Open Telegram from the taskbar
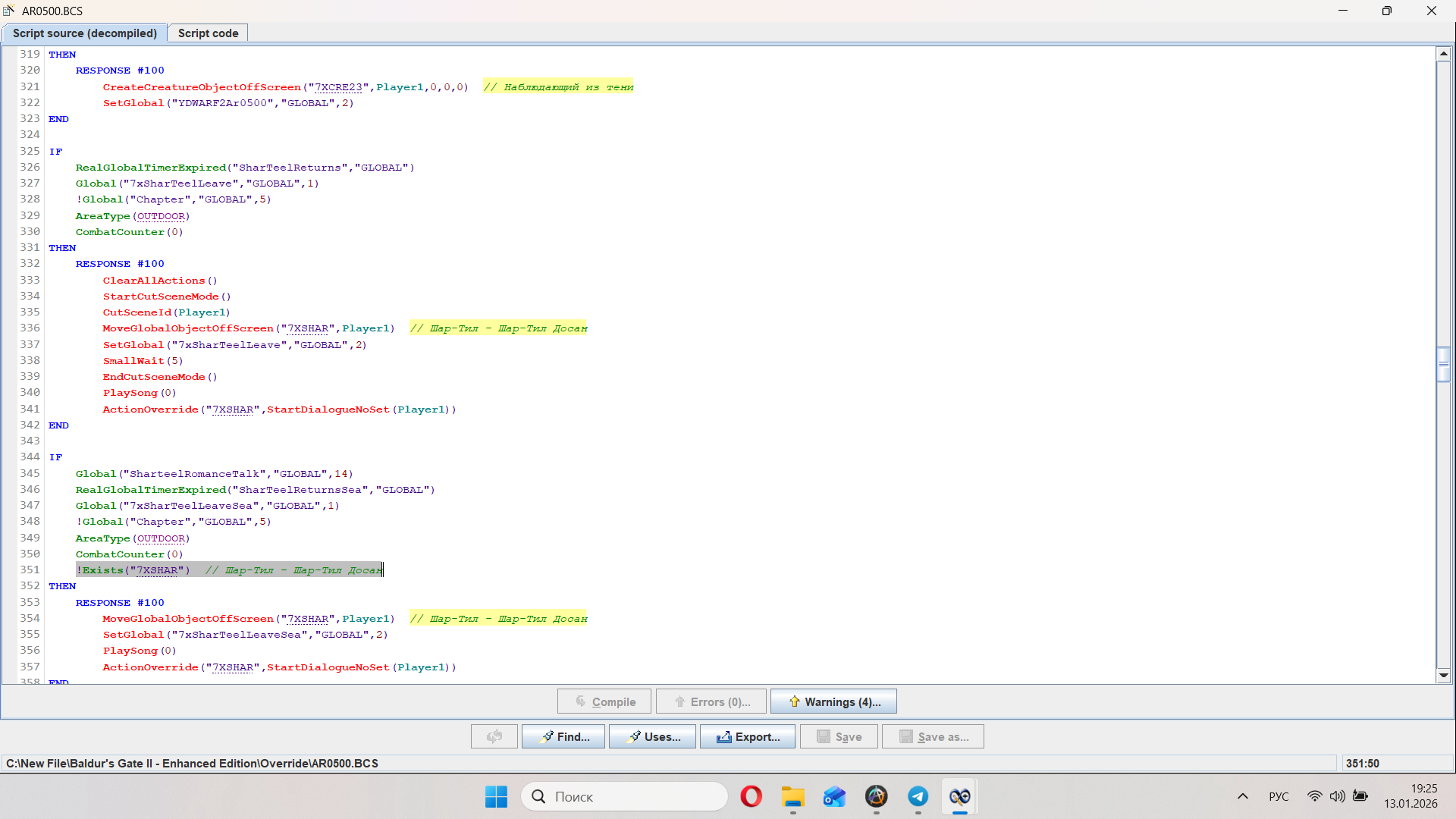The width and height of the screenshot is (1456, 819). coord(918,796)
